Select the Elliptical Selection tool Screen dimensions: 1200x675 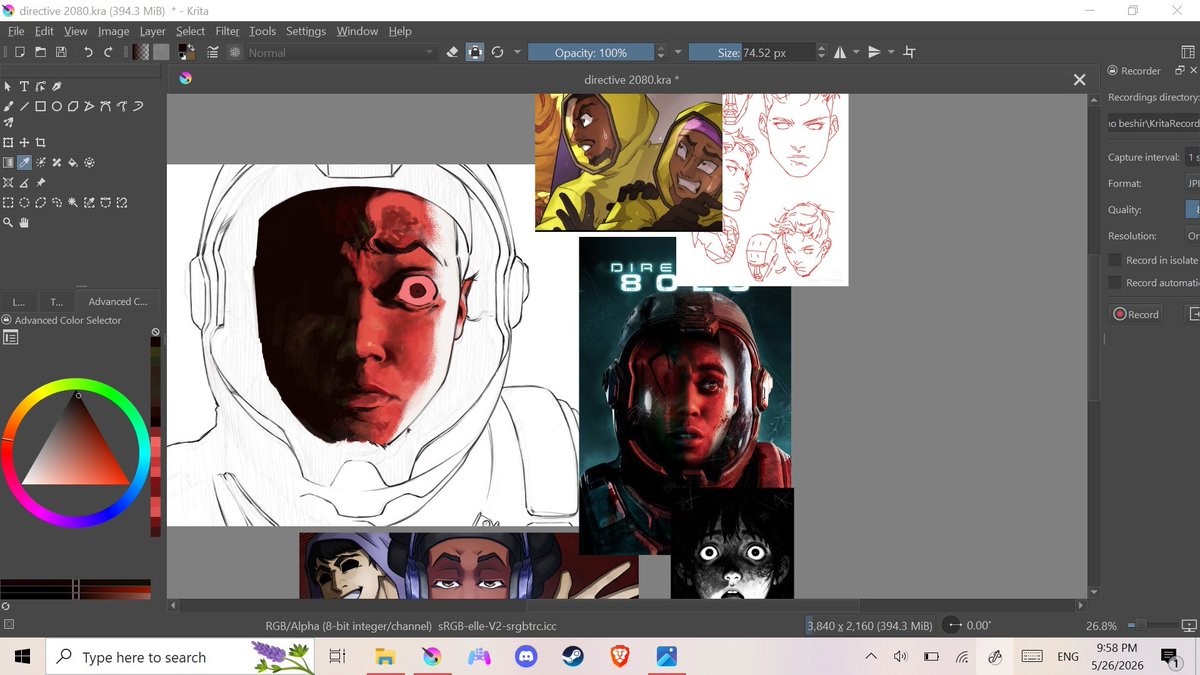point(24,203)
